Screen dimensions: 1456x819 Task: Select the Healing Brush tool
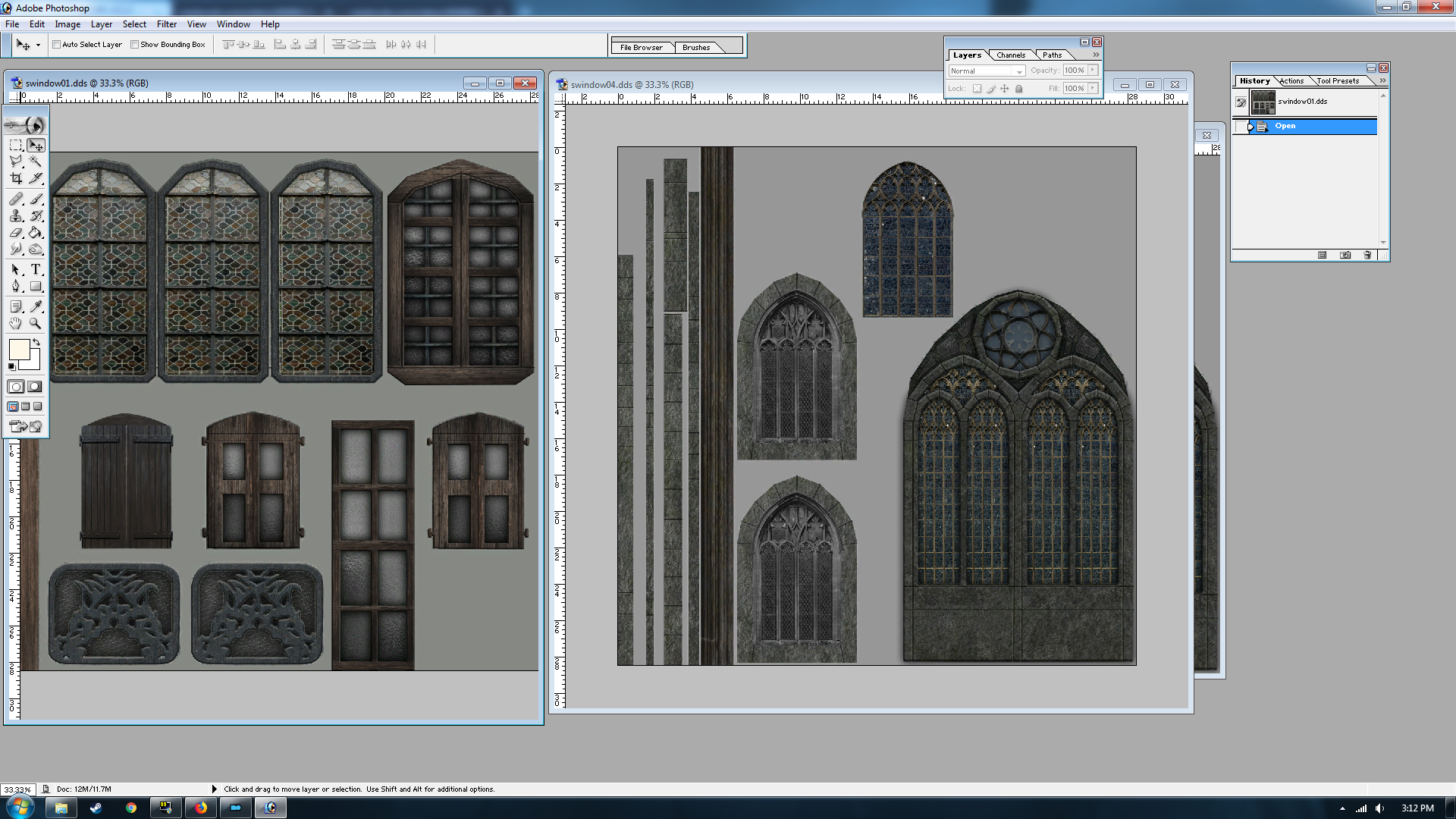pyautogui.click(x=16, y=199)
